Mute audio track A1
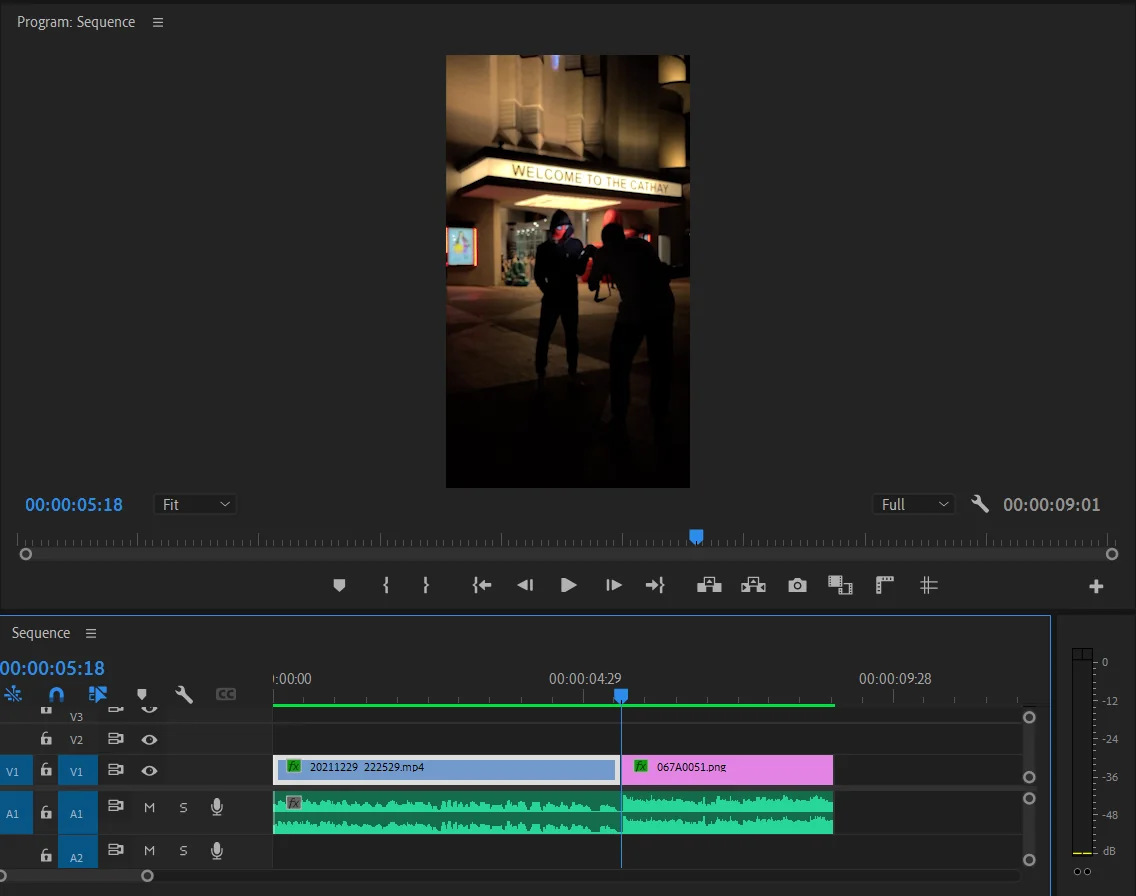Viewport: 1136px width, 896px height. [x=149, y=808]
